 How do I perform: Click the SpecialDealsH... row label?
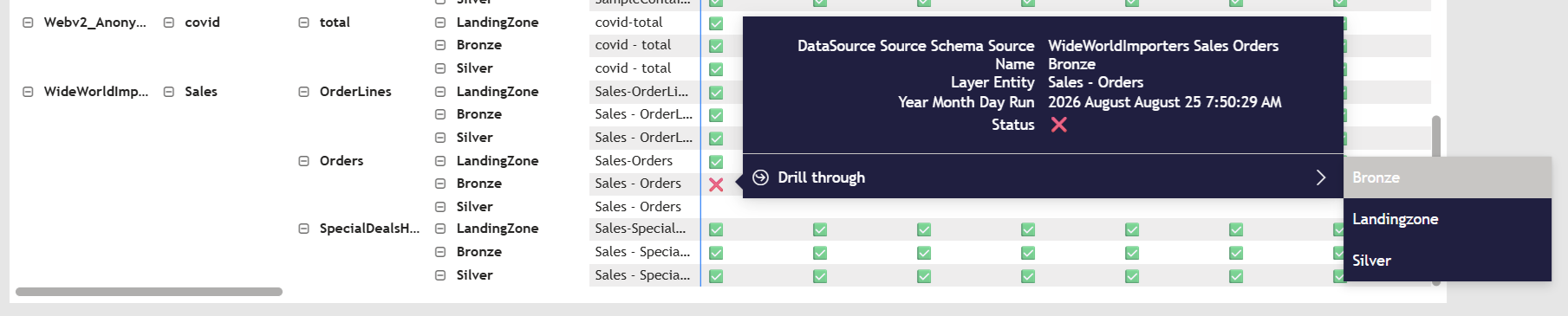(369, 229)
